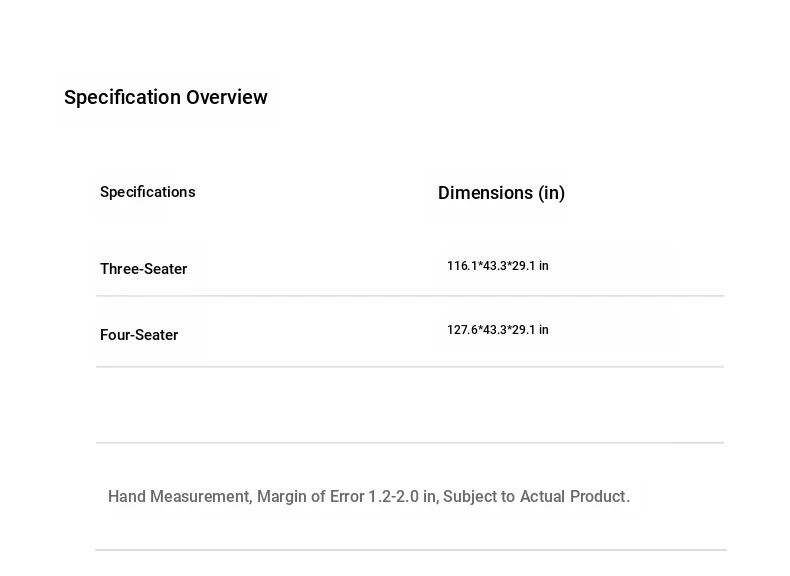790x576 pixels.
Task: Click the word "Overview" in the heading
Action: tap(227, 98)
